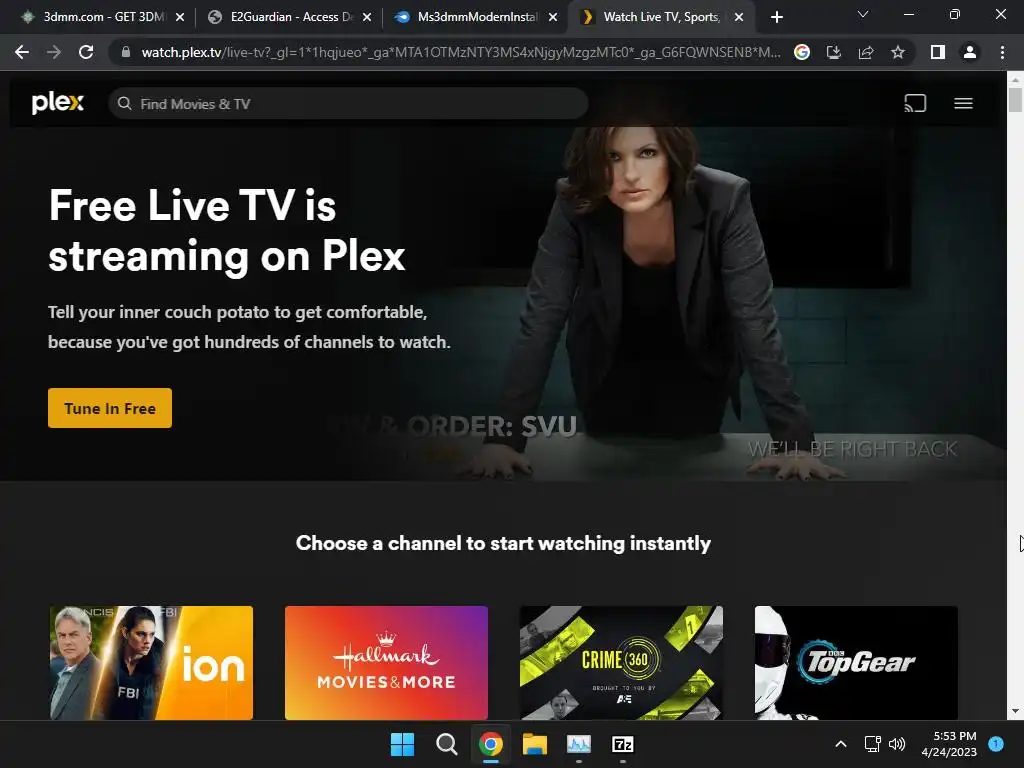Switch to the Ms3dmmModernInstall tab

(473, 17)
